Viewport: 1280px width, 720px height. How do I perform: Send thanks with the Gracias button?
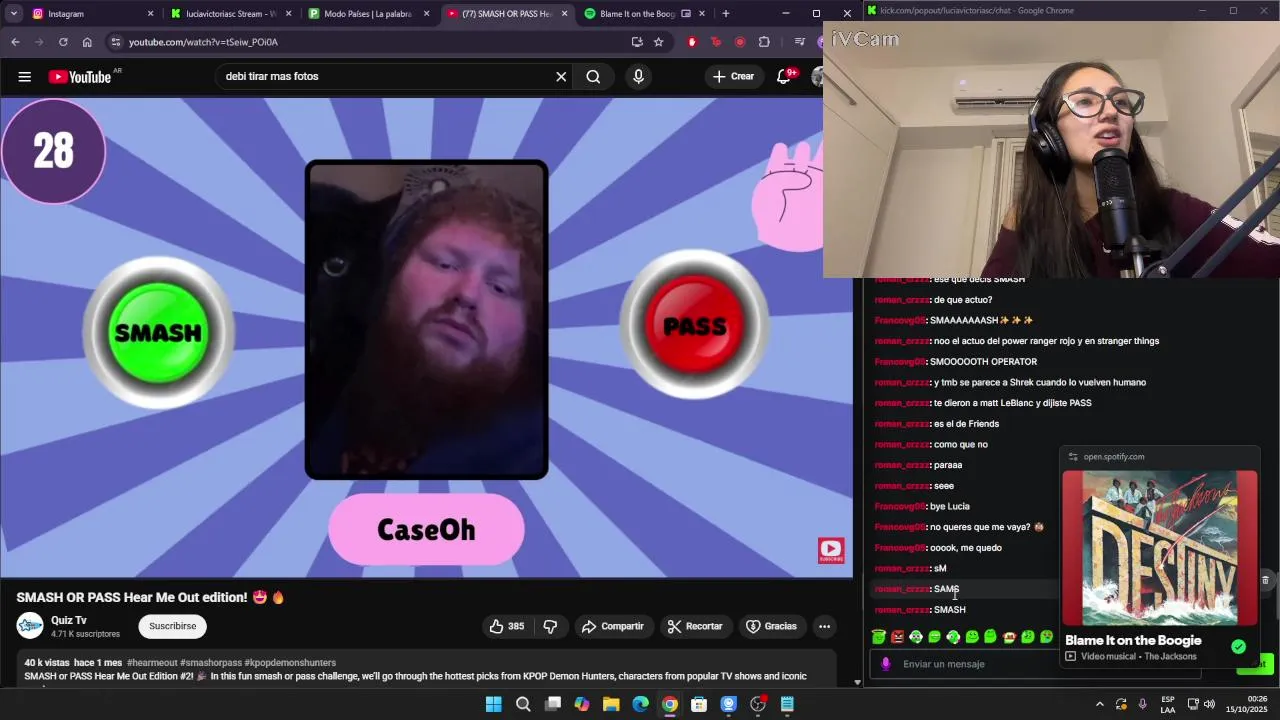click(x=771, y=626)
